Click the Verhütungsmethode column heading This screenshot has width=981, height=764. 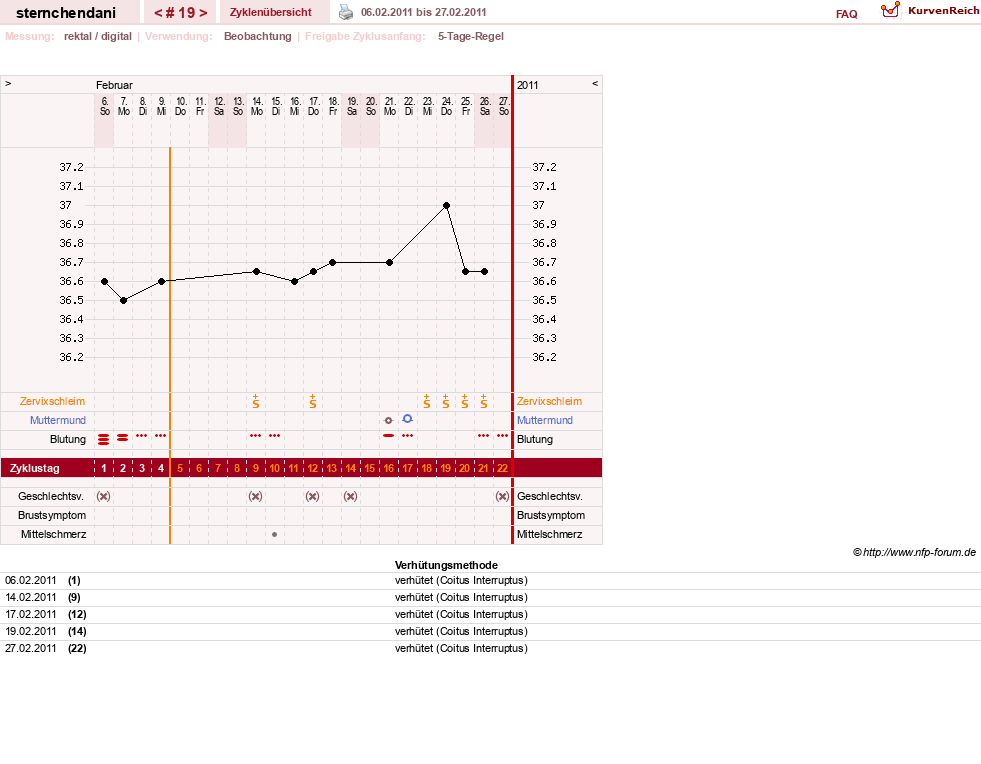pos(446,565)
